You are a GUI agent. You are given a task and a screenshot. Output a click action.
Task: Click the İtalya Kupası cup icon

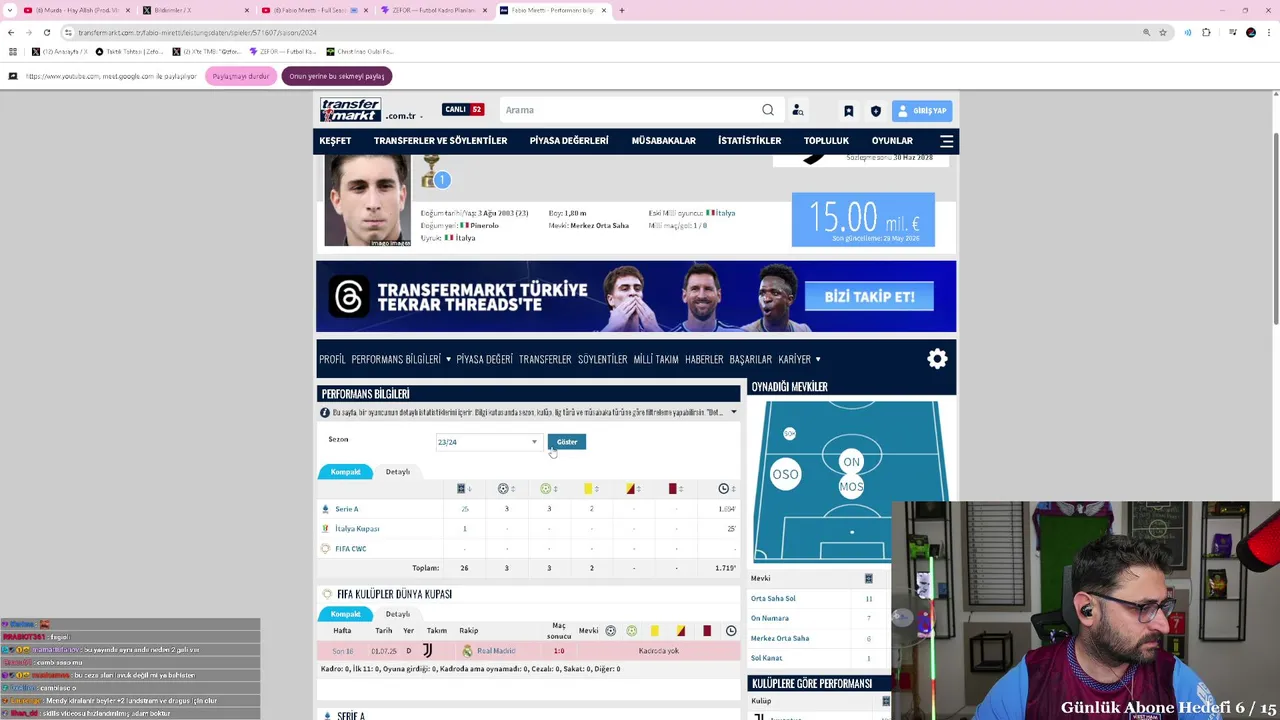point(325,529)
